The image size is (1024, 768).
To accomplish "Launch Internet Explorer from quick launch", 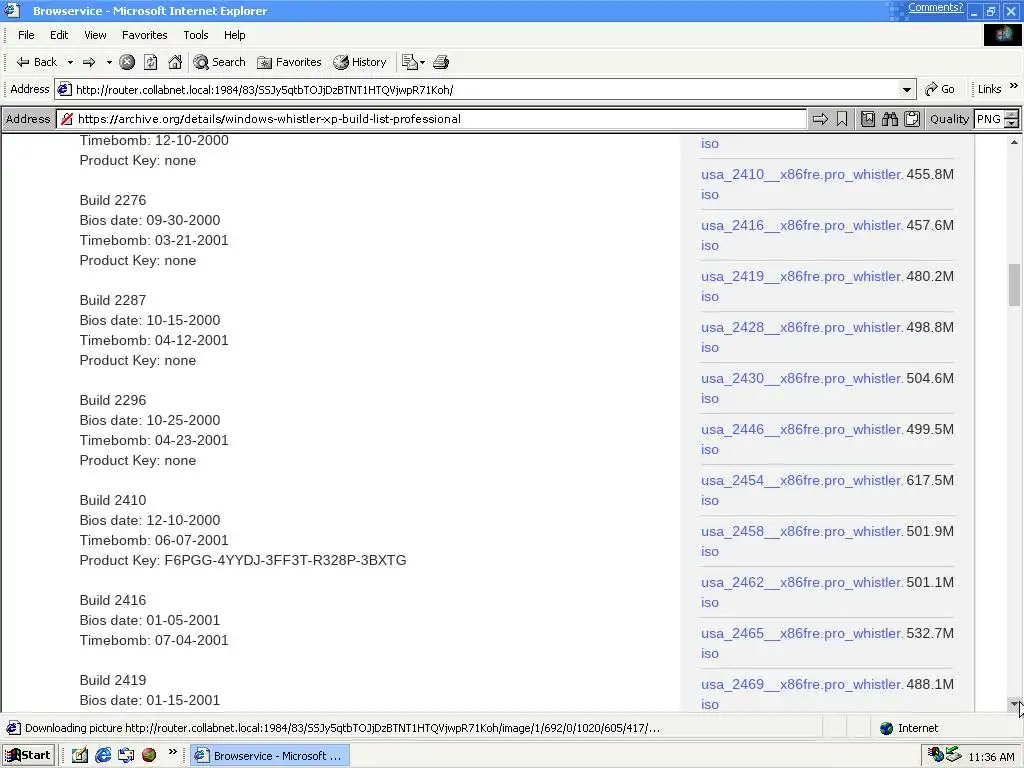I will pos(103,756).
